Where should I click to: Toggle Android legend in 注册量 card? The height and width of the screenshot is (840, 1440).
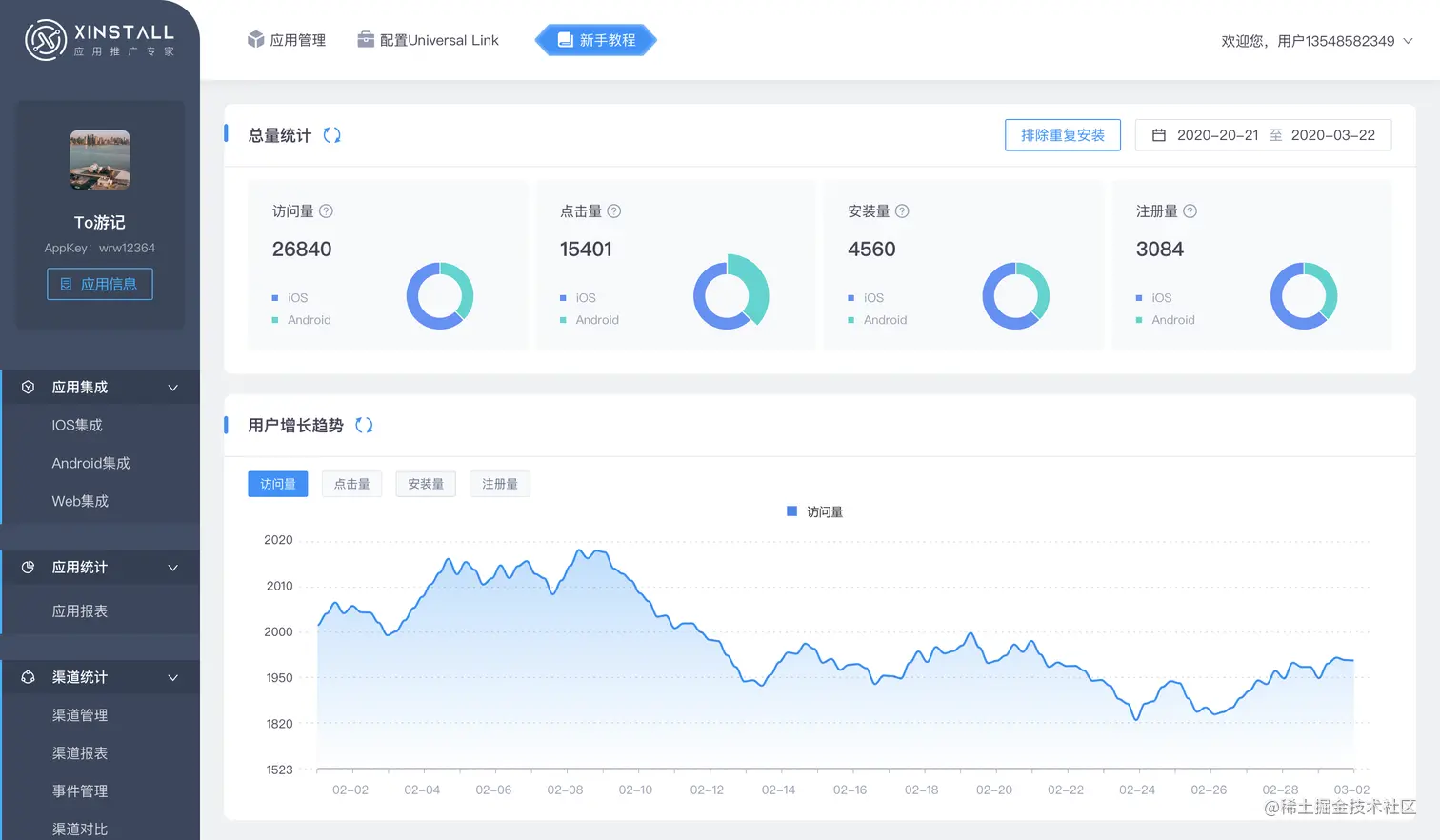tap(1166, 320)
